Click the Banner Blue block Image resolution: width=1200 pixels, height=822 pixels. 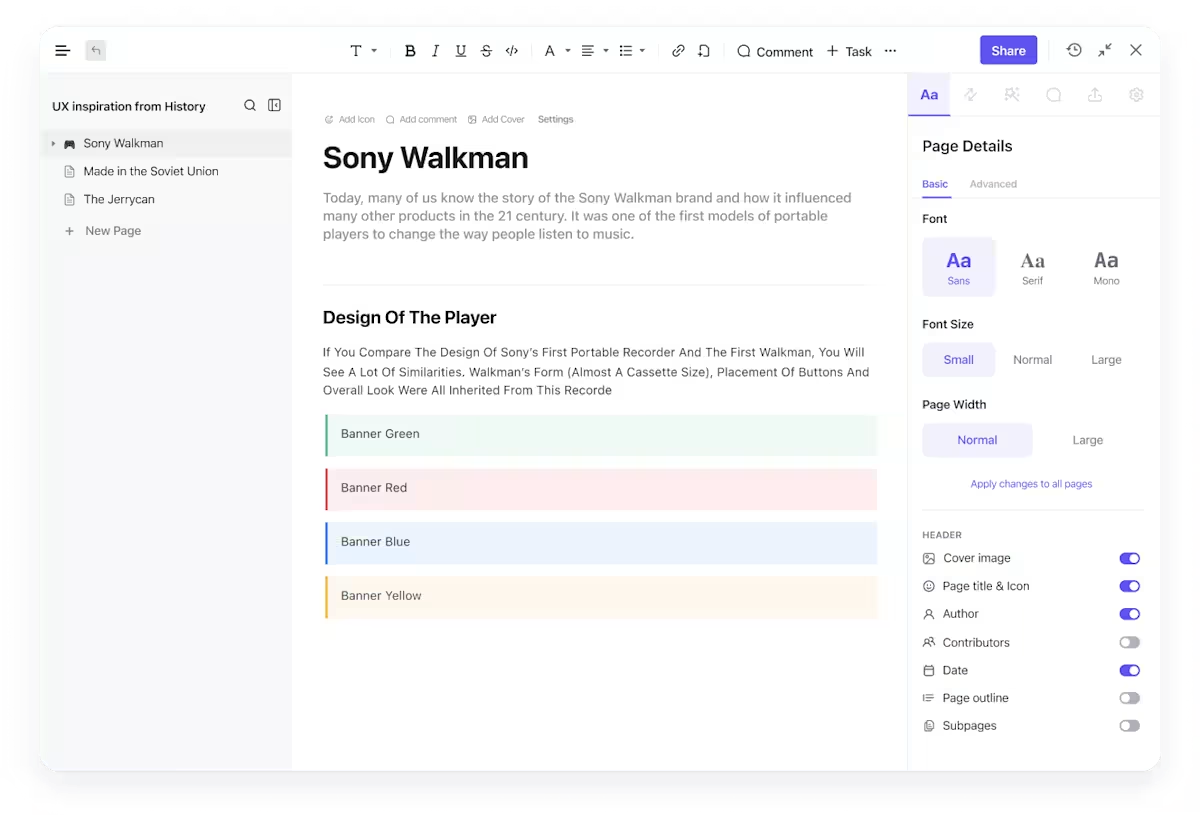click(601, 543)
